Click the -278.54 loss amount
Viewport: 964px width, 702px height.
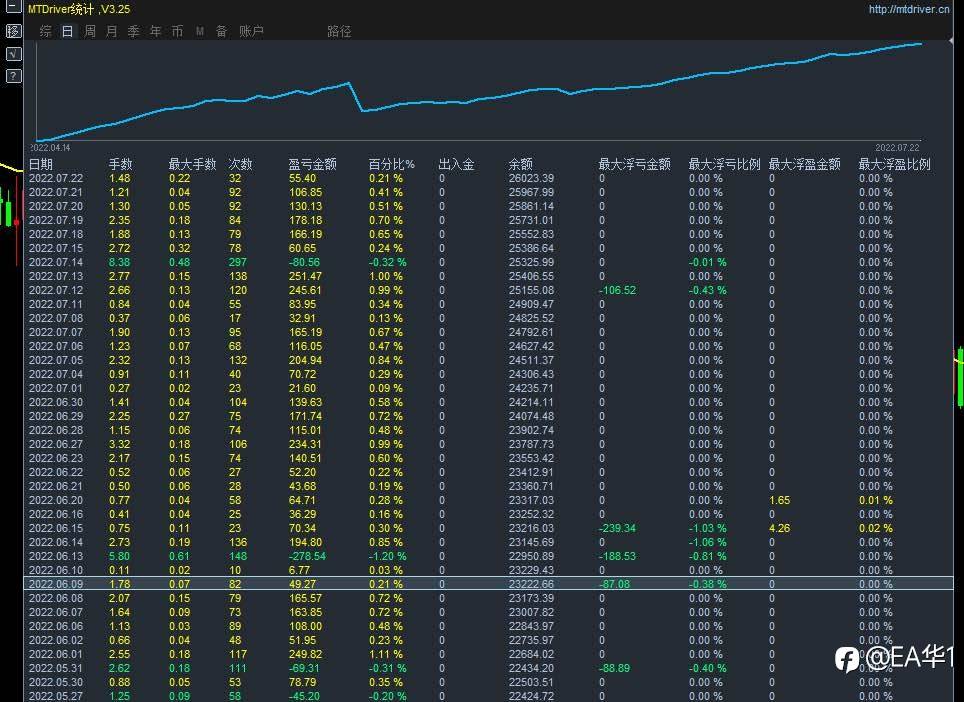point(308,556)
